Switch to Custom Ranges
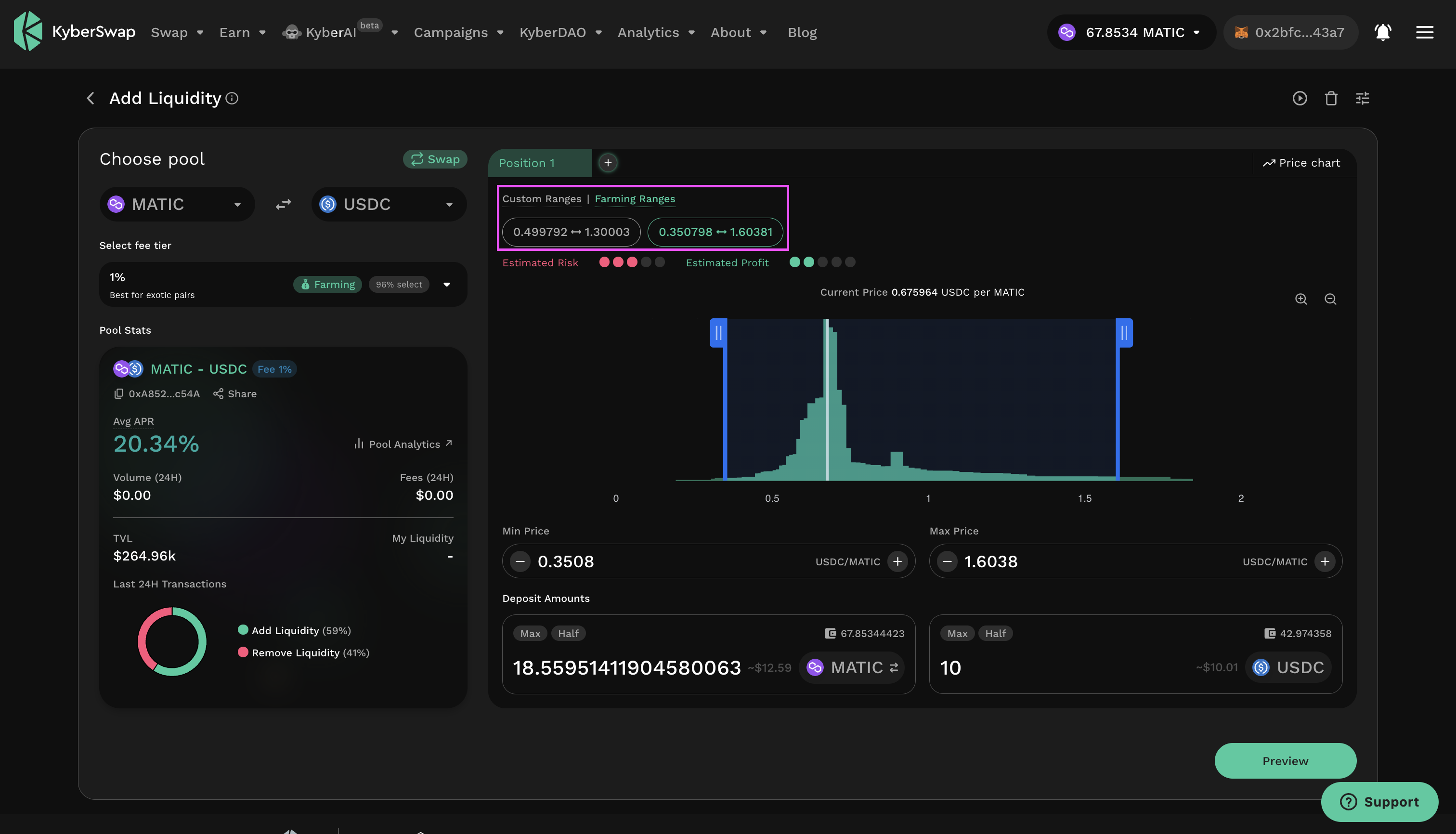Screen dimensions: 1456x834 (542, 199)
